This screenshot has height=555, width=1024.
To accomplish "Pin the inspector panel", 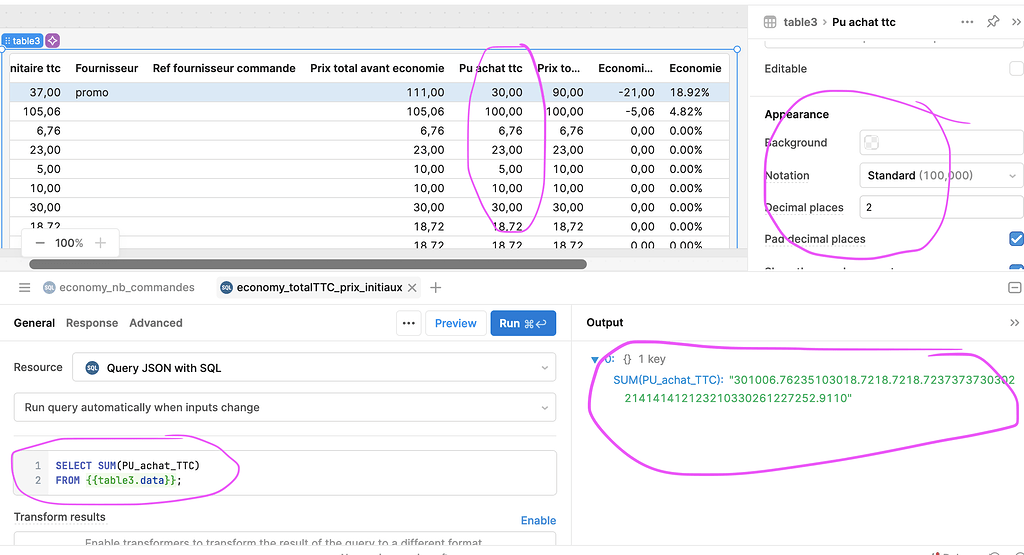I will [993, 22].
